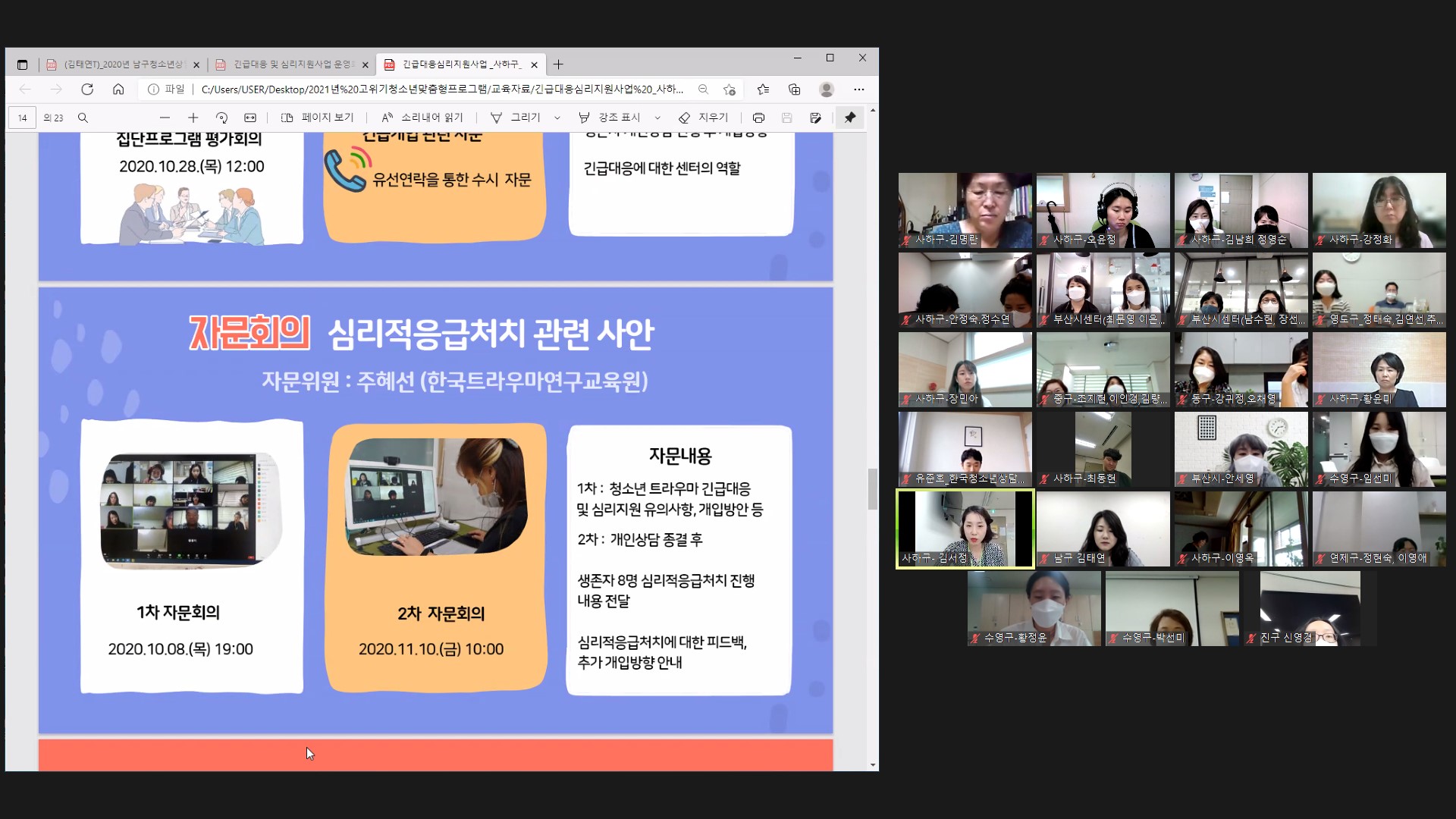Expand the 그리기 dropdown arrow

pos(557,118)
